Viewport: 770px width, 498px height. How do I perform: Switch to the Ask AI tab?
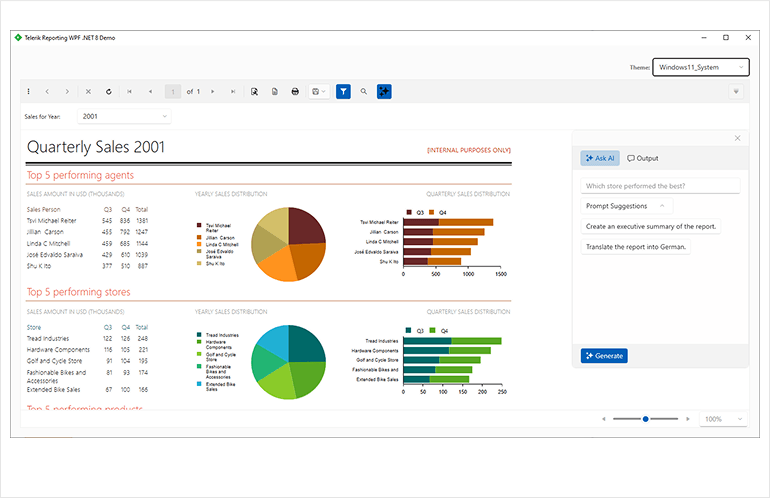pyautogui.click(x=600, y=158)
